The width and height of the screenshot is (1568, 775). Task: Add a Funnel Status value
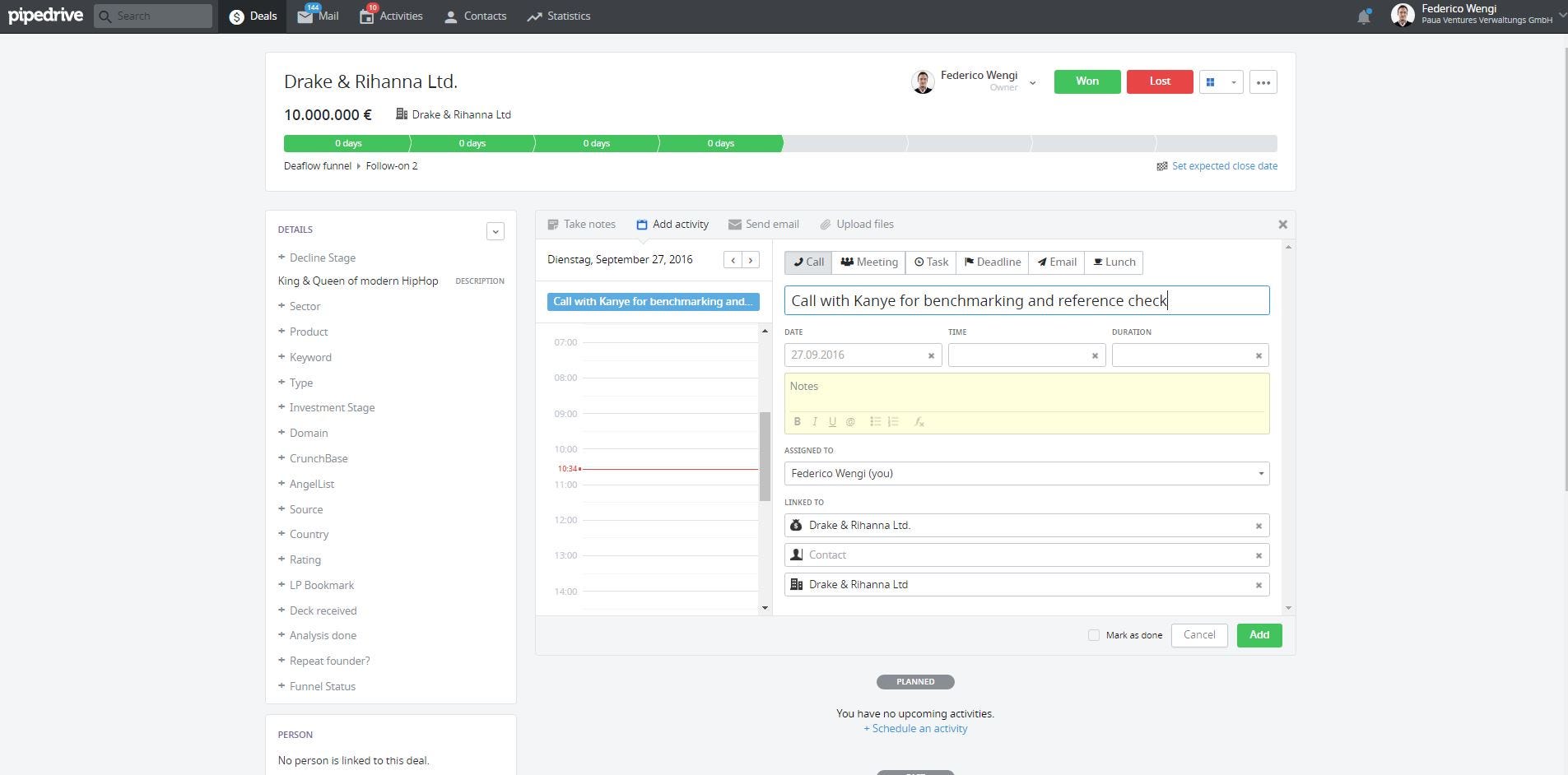coord(317,686)
